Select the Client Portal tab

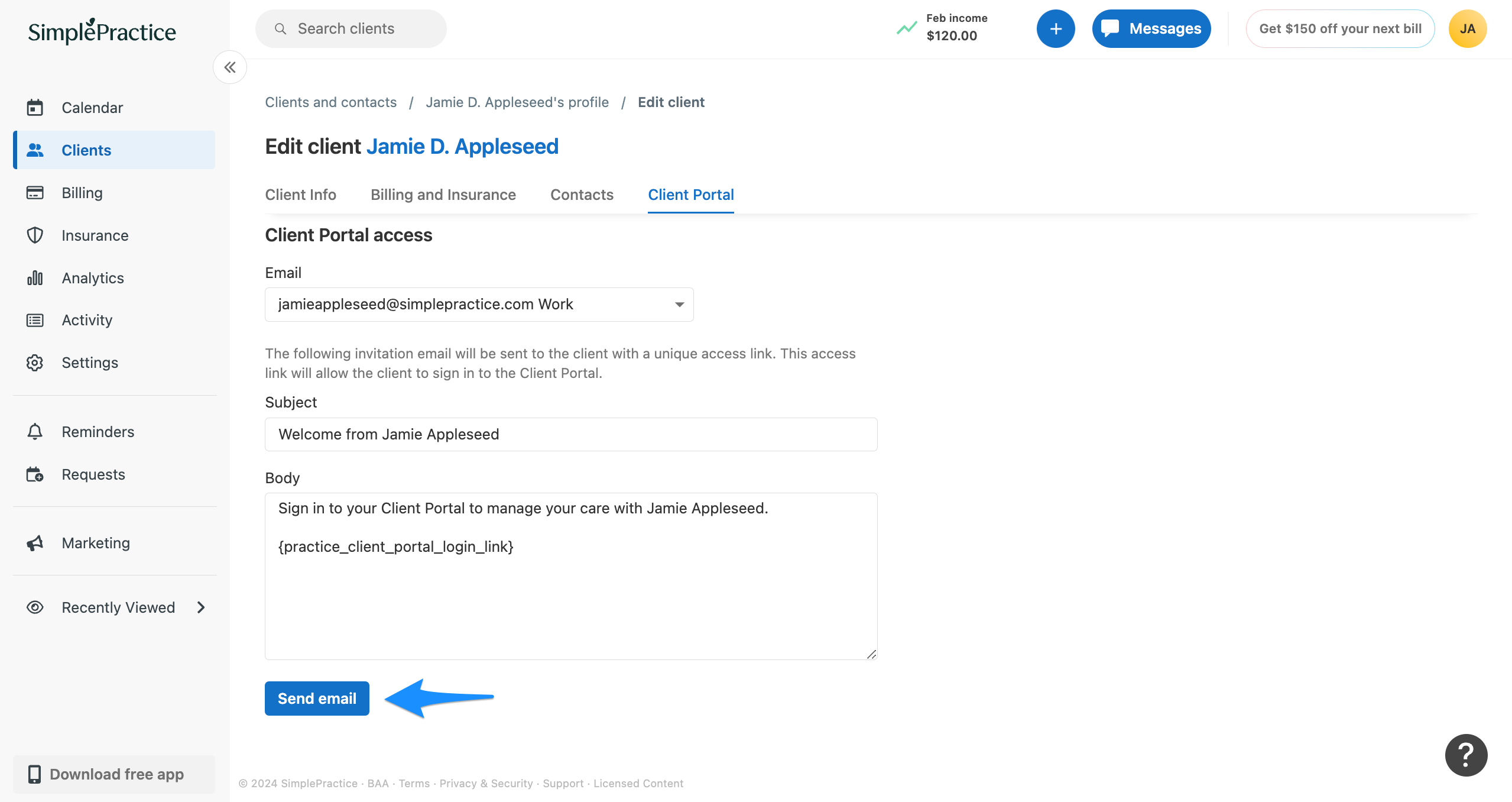pyautogui.click(x=691, y=195)
